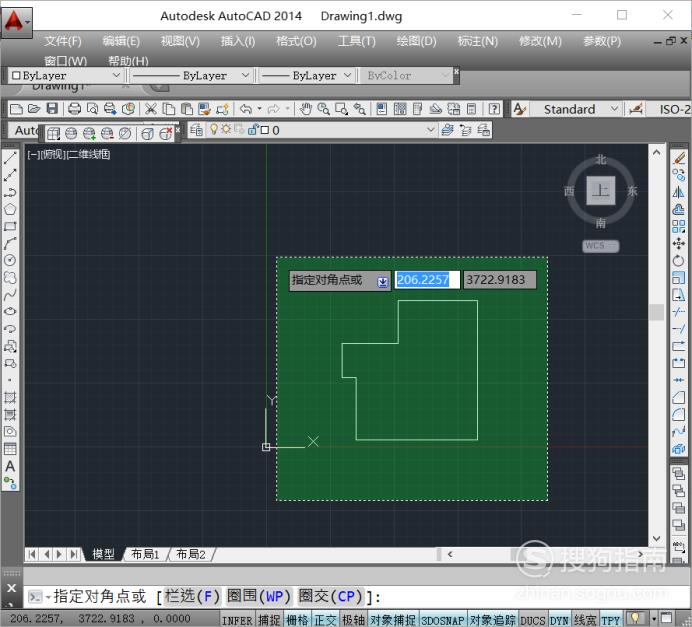
Task: Toggle 正交 ortho mode
Action: click(325, 620)
